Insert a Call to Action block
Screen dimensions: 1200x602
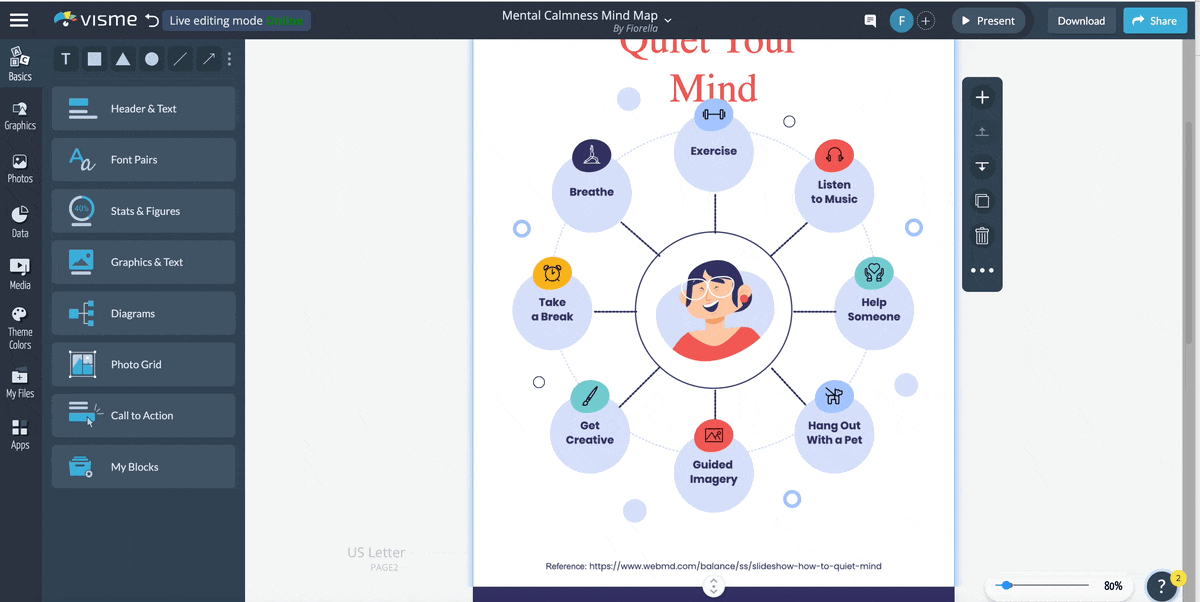coord(143,415)
